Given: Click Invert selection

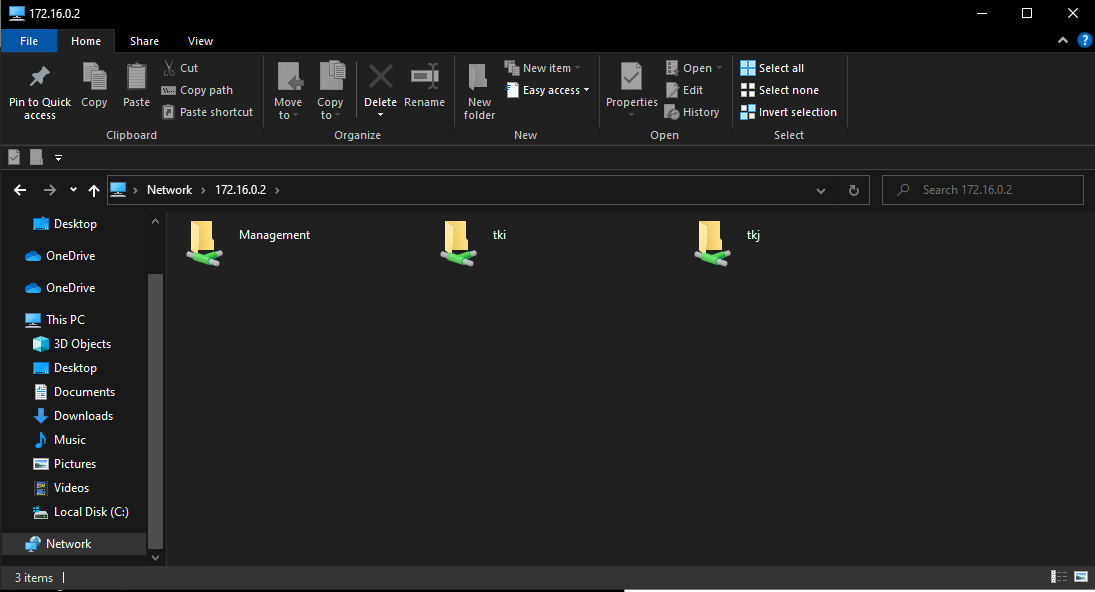Looking at the screenshot, I should pos(788,112).
